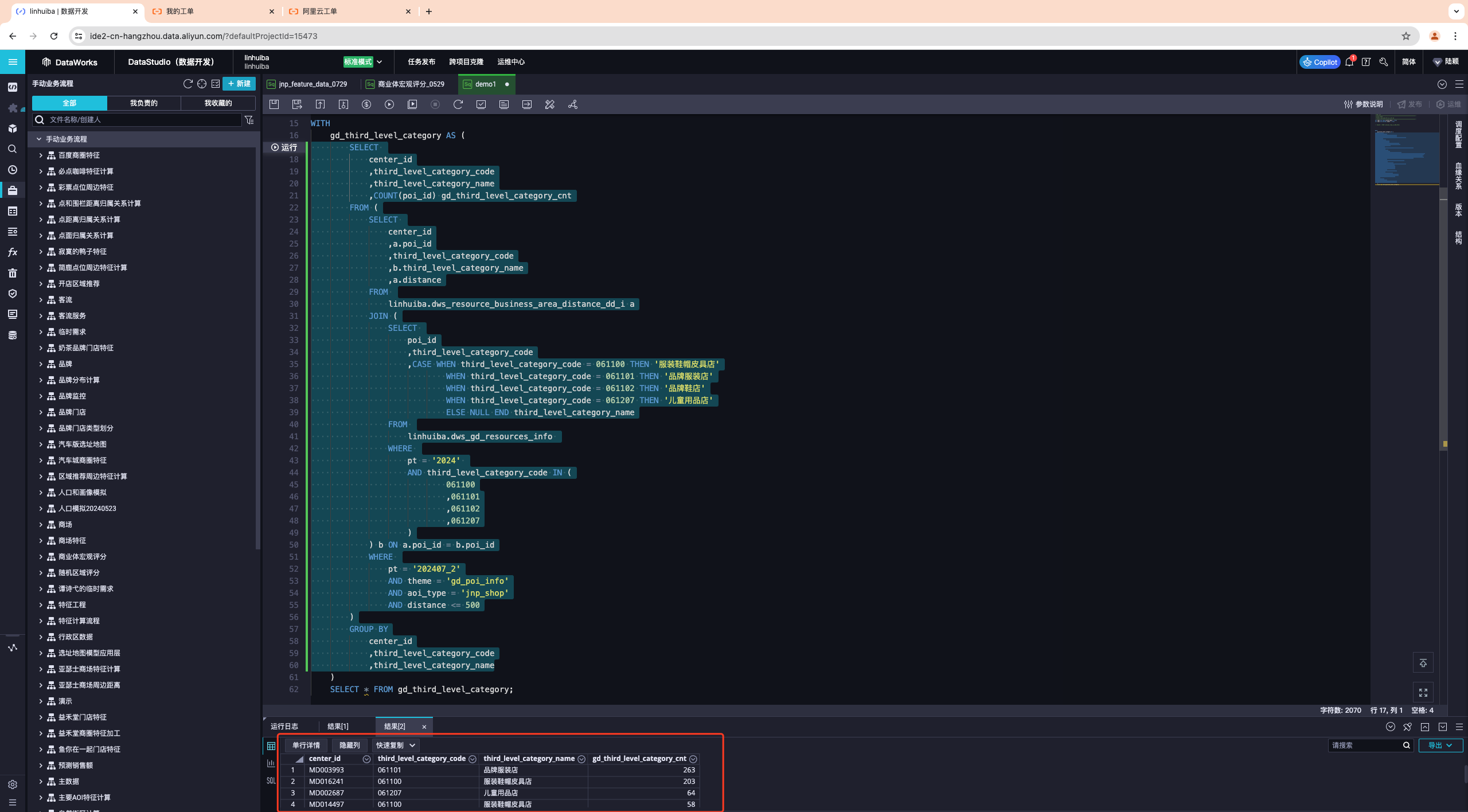Click the 新建 create button
1468x812 pixels.
click(x=239, y=84)
